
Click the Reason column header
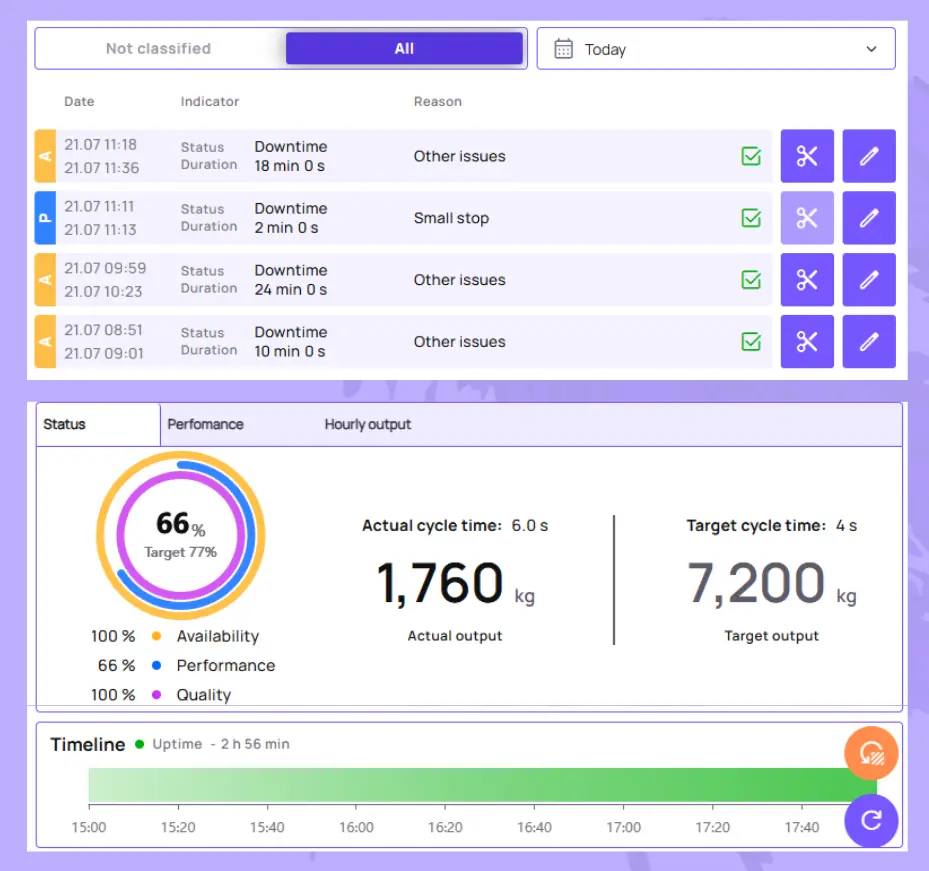pos(437,101)
